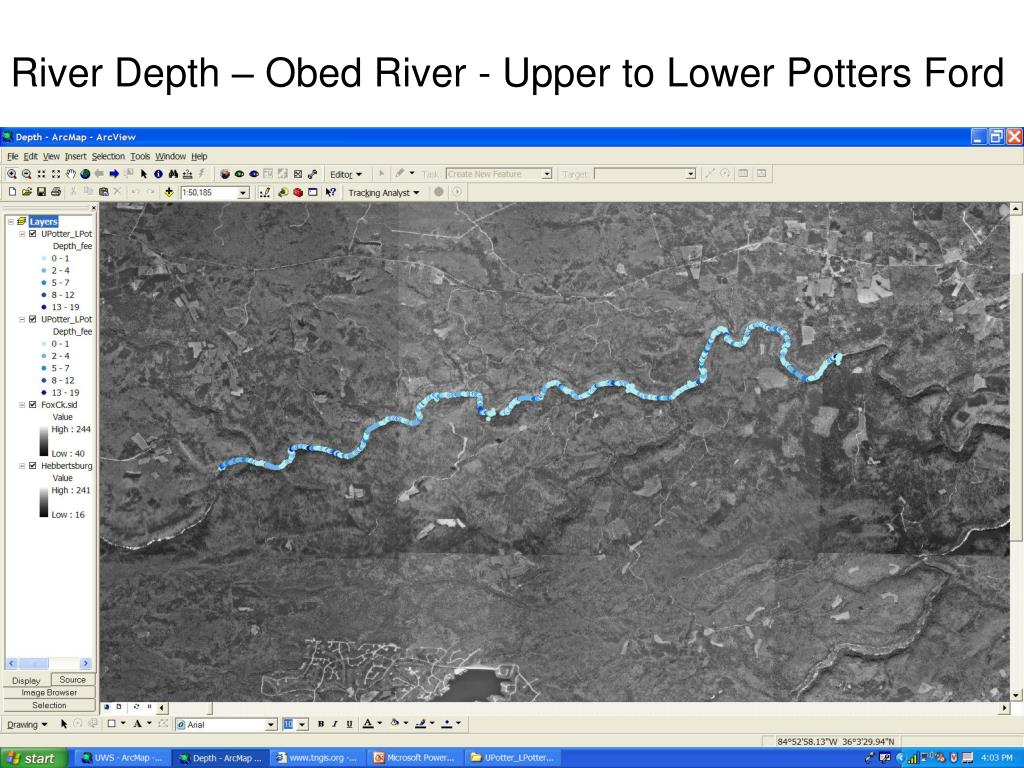The height and width of the screenshot is (768, 1024).
Task: Collapse the first UPotter_LPot layer legend
Action: 22,234
